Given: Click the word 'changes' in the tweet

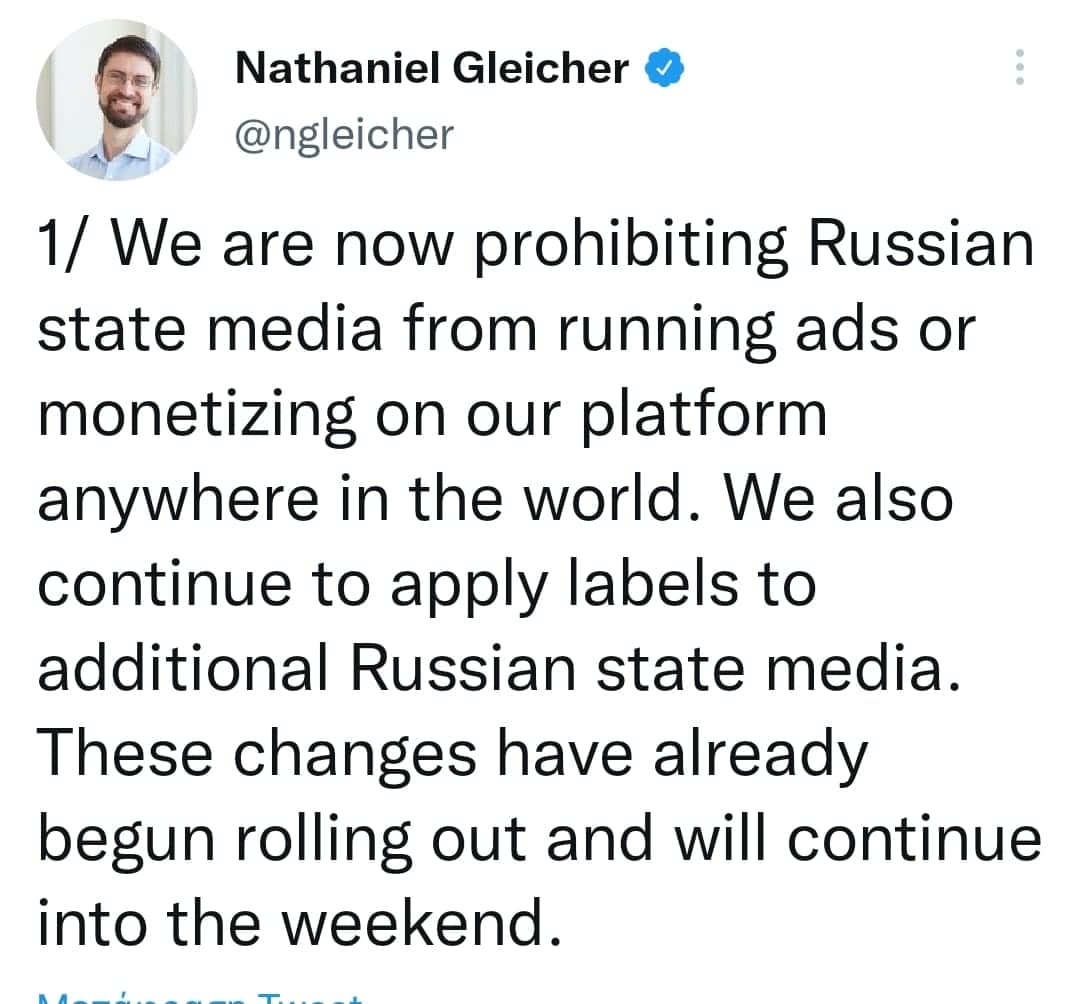Looking at the screenshot, I should pyautogui.click(x=355, y=755).
